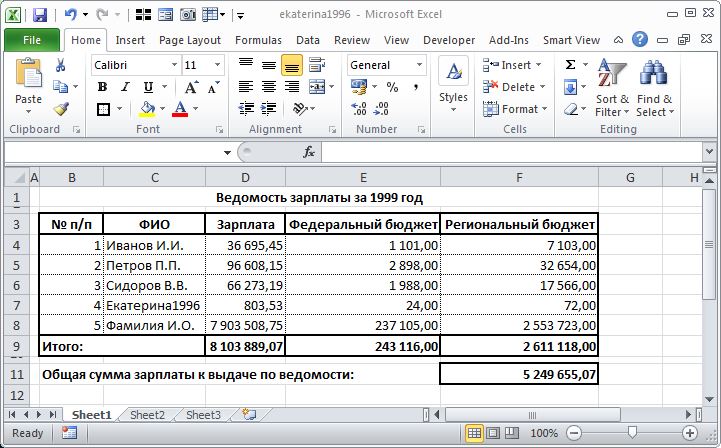Switch to the Formulas ribbon tab
Screen dimensions: 721x448
click(x=258, y=40)
